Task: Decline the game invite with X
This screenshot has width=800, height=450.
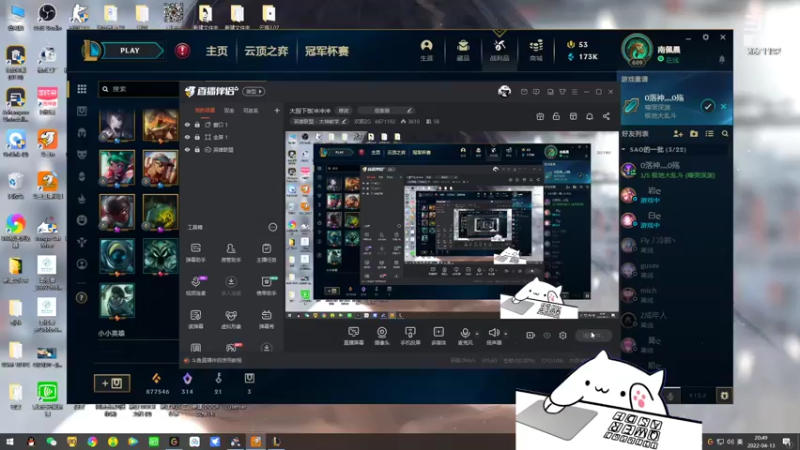Action: tap(723, 107)
